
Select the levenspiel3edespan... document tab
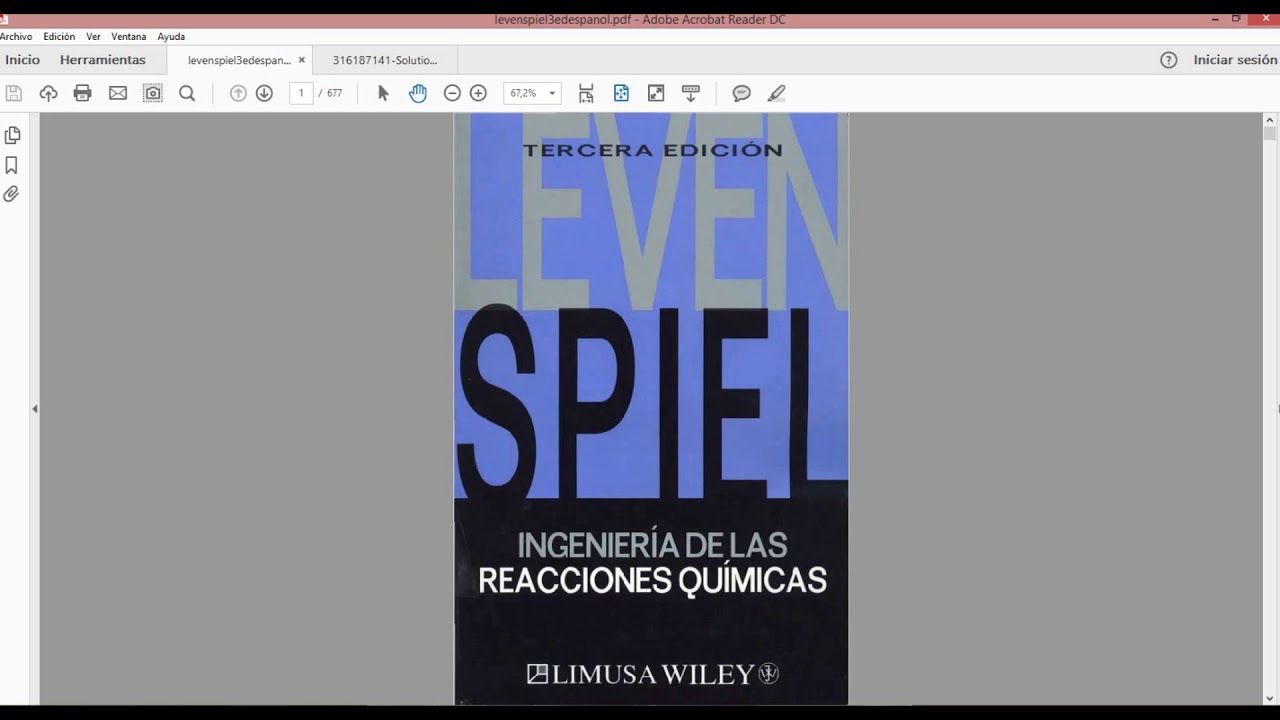click(239, 60)
